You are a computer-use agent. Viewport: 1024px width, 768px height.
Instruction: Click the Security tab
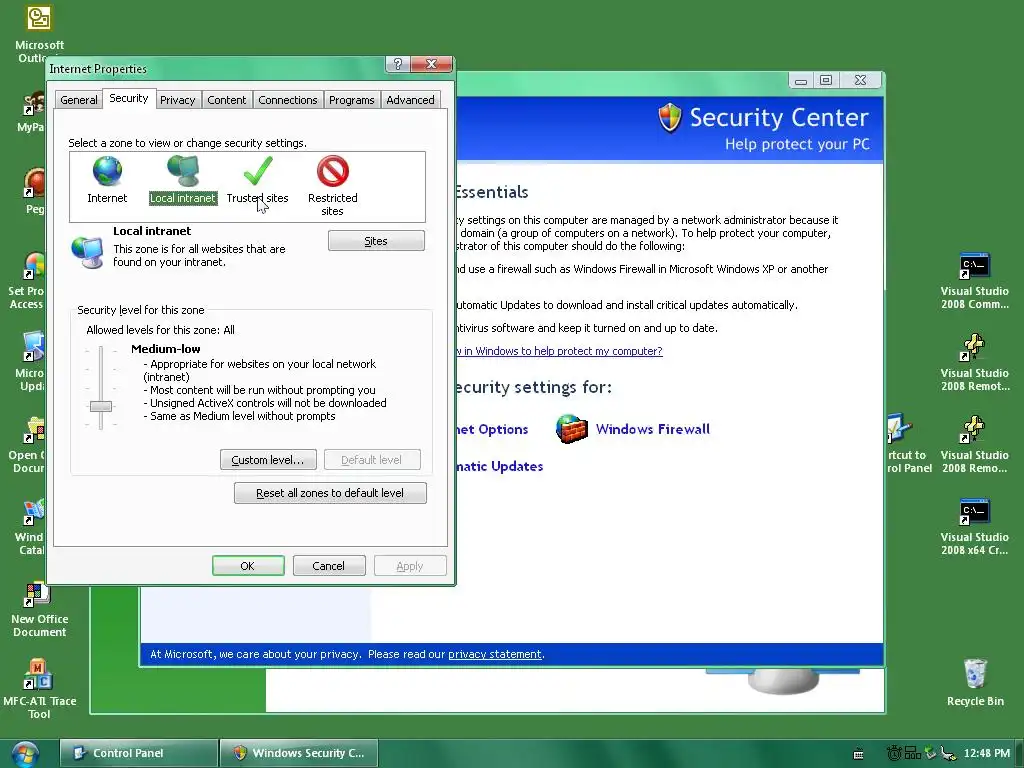(x=129, y=99)
